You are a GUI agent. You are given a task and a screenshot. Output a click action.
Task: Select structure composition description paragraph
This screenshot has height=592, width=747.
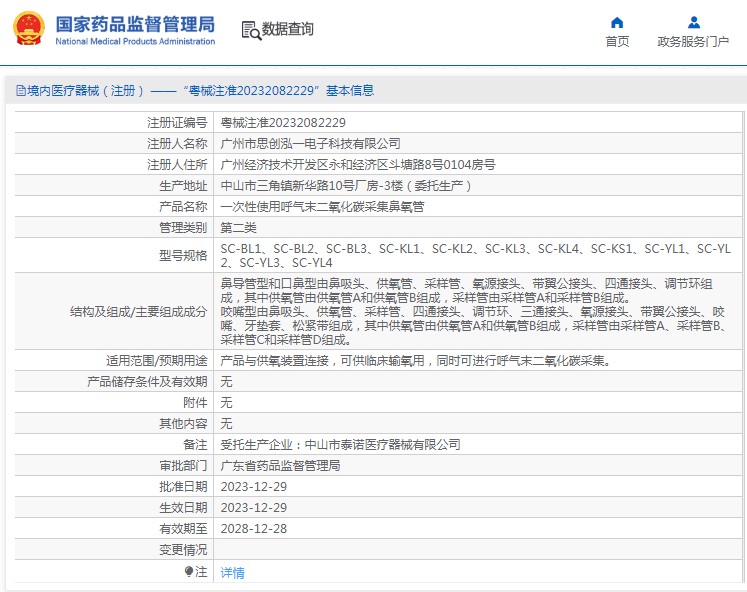pos(474,311)
